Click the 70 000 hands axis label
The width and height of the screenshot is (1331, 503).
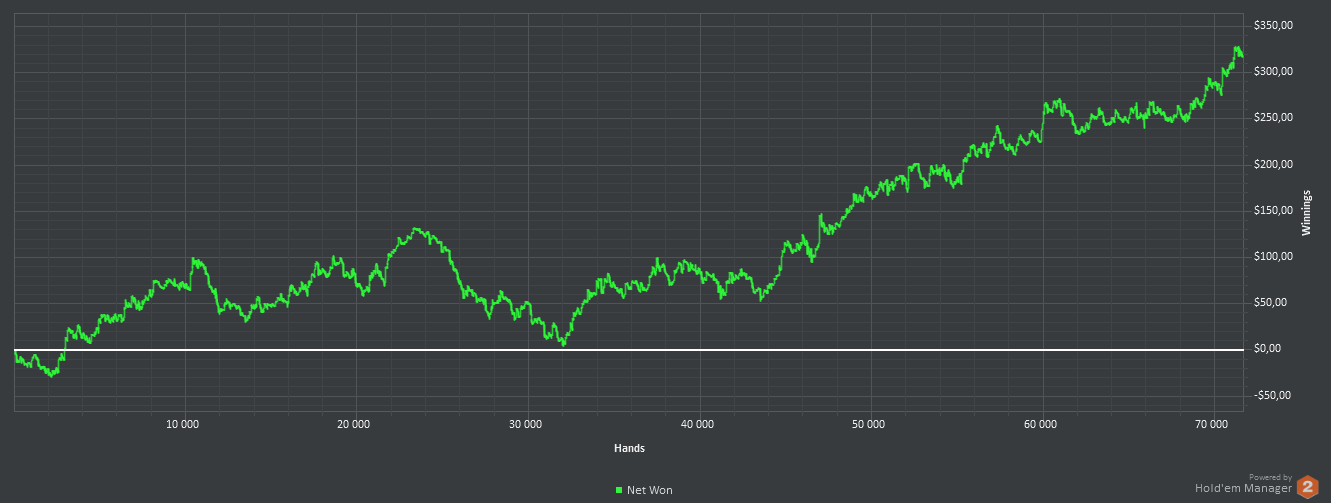point(1212,424)
